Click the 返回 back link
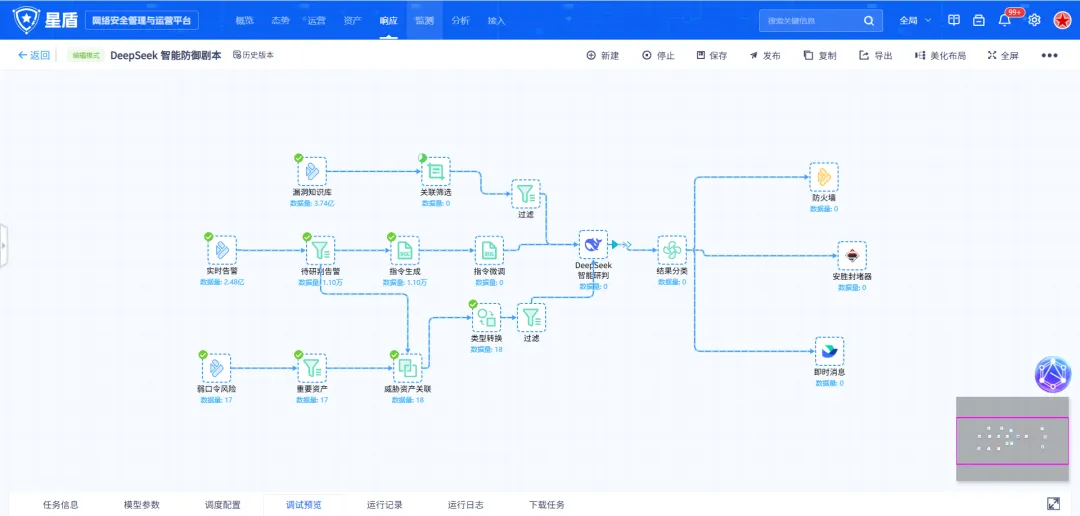Image resolution: width=1080 pixels, height=516 pixels. coord(34,56)
